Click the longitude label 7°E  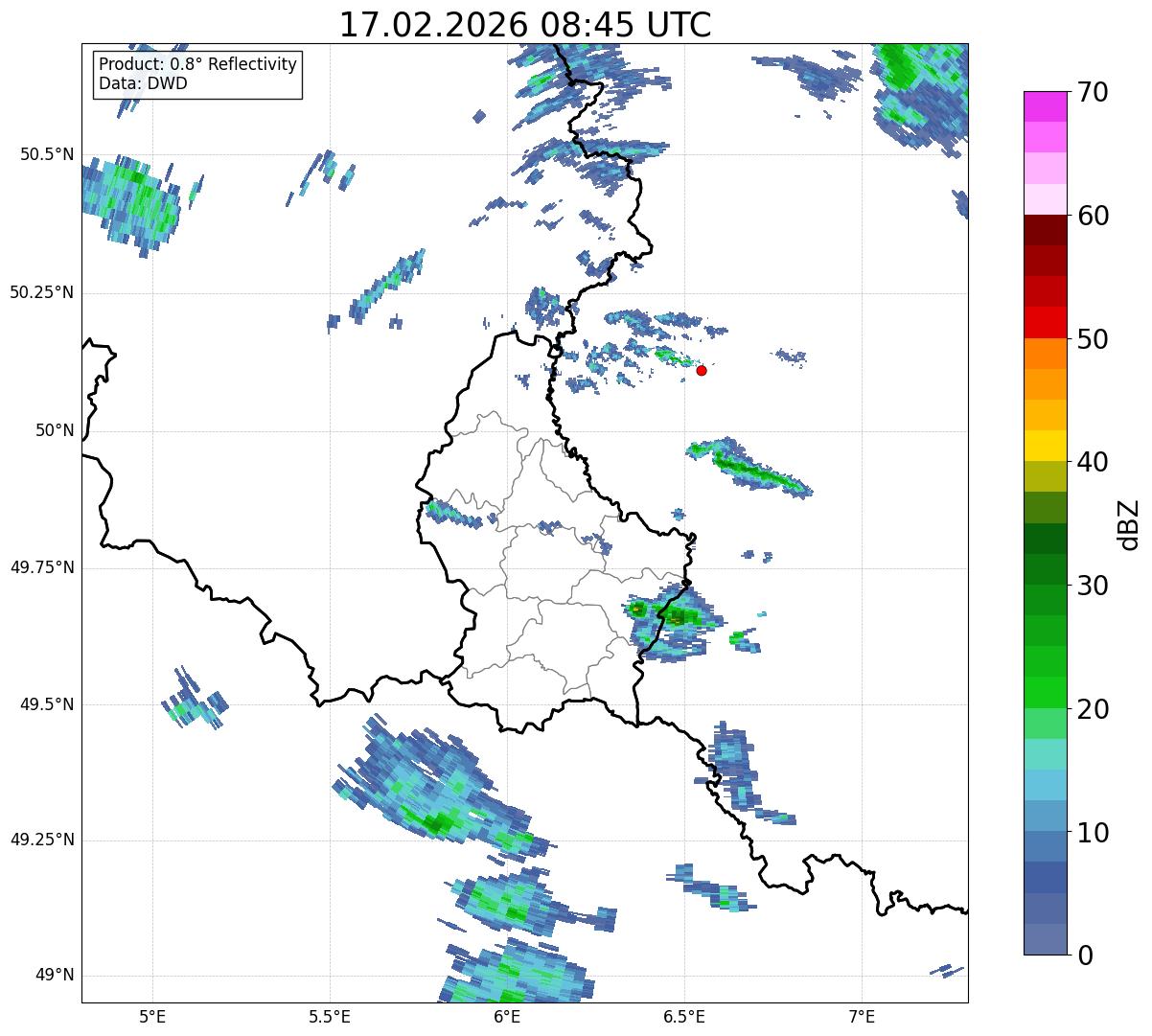862,1017
